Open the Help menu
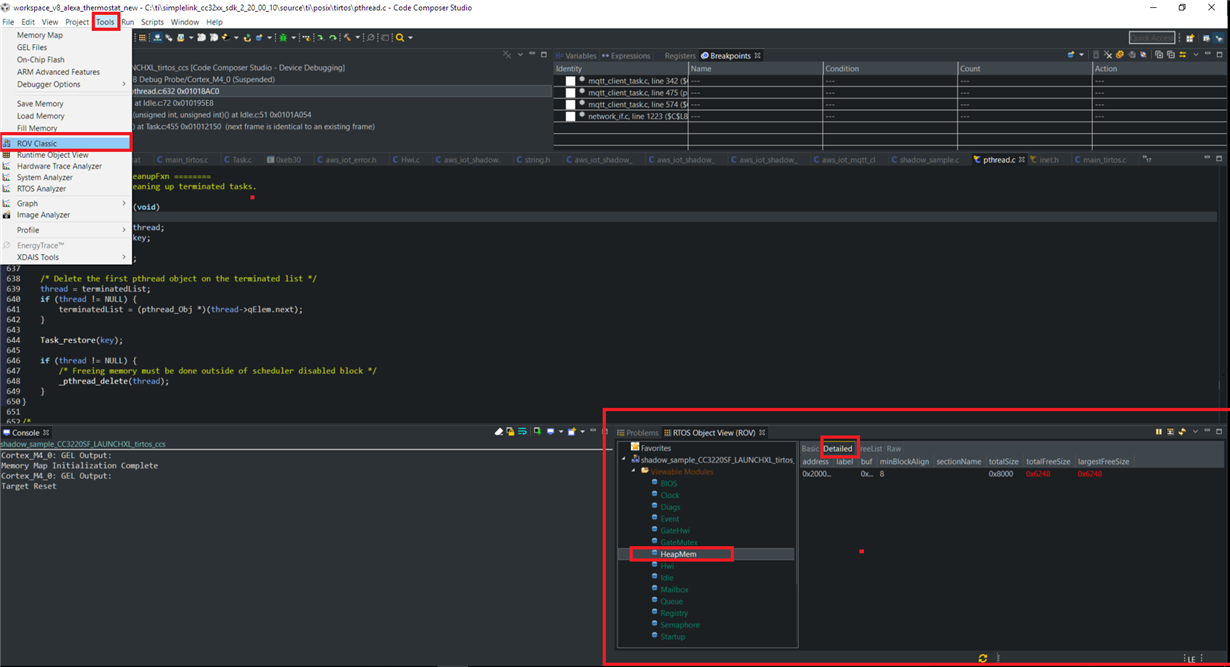 click(x=214, y=22)
